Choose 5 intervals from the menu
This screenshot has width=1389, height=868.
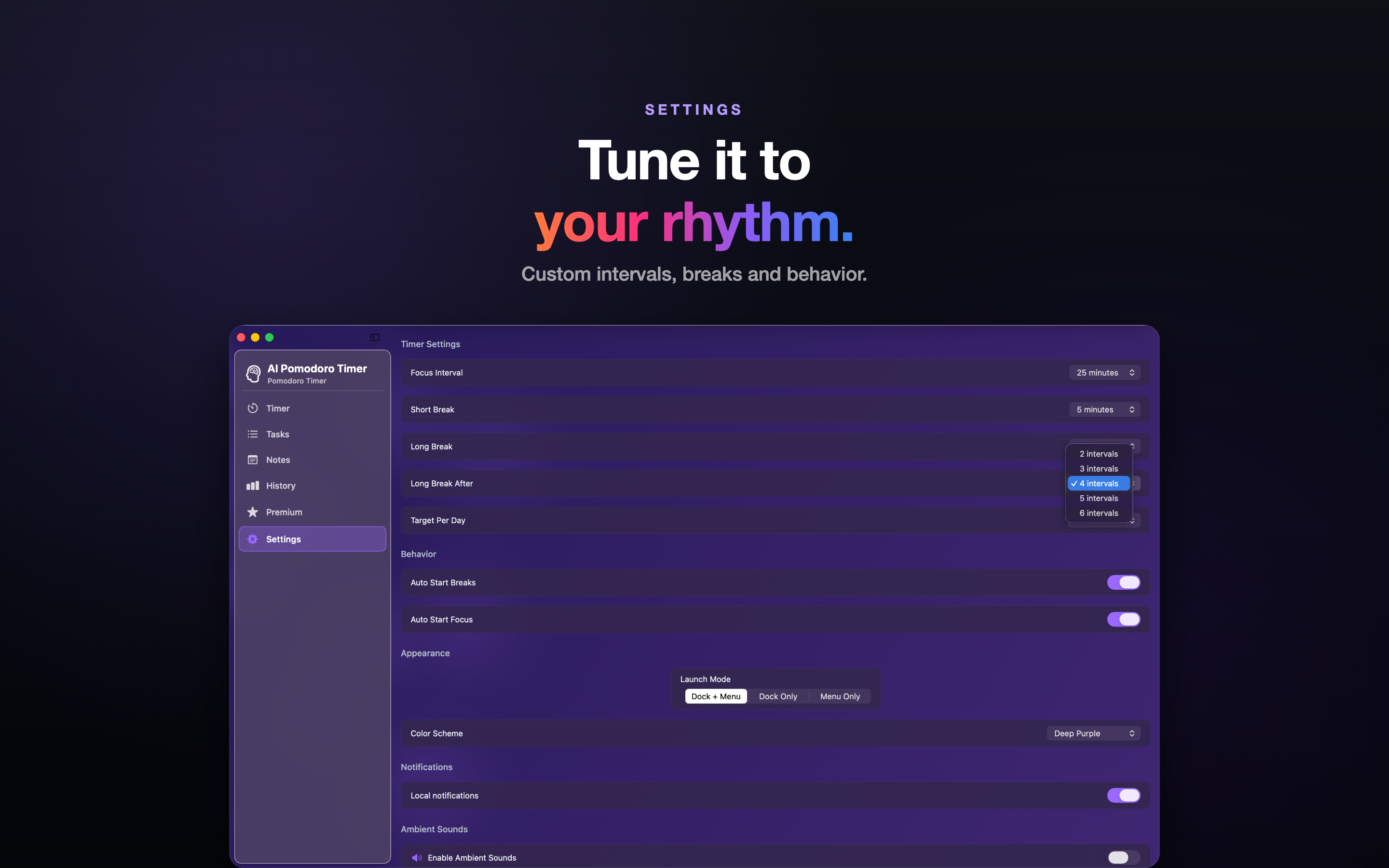[x=1099, y=498]
